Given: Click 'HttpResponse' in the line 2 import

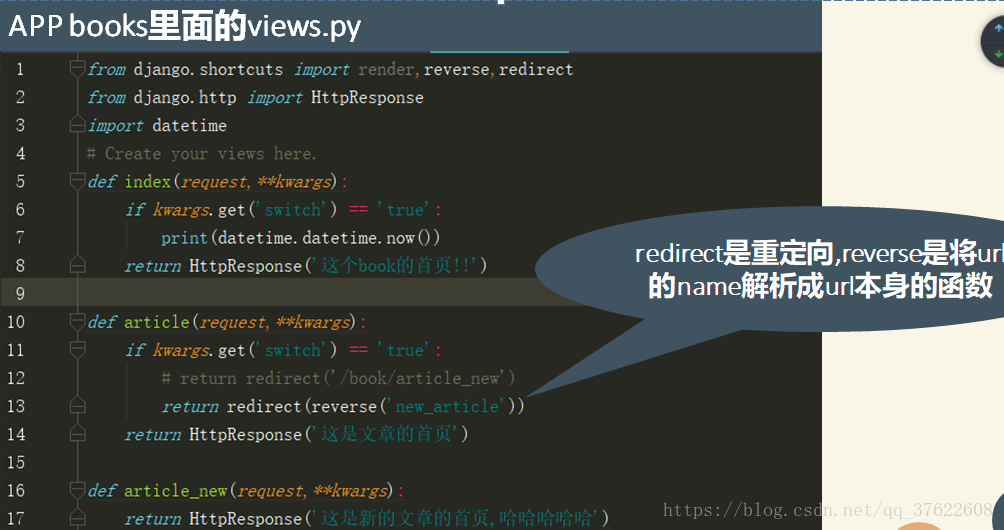Looking at the screenshot, I should coord(368,97).
